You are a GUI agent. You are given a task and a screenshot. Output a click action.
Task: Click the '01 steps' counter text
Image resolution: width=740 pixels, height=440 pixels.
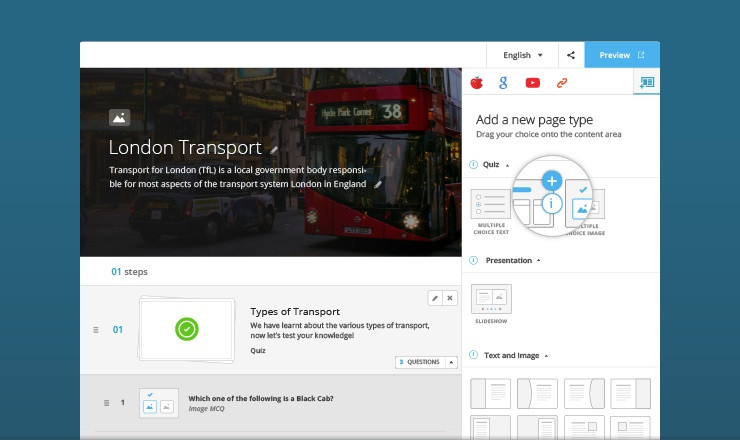click(x=129, y=271)
